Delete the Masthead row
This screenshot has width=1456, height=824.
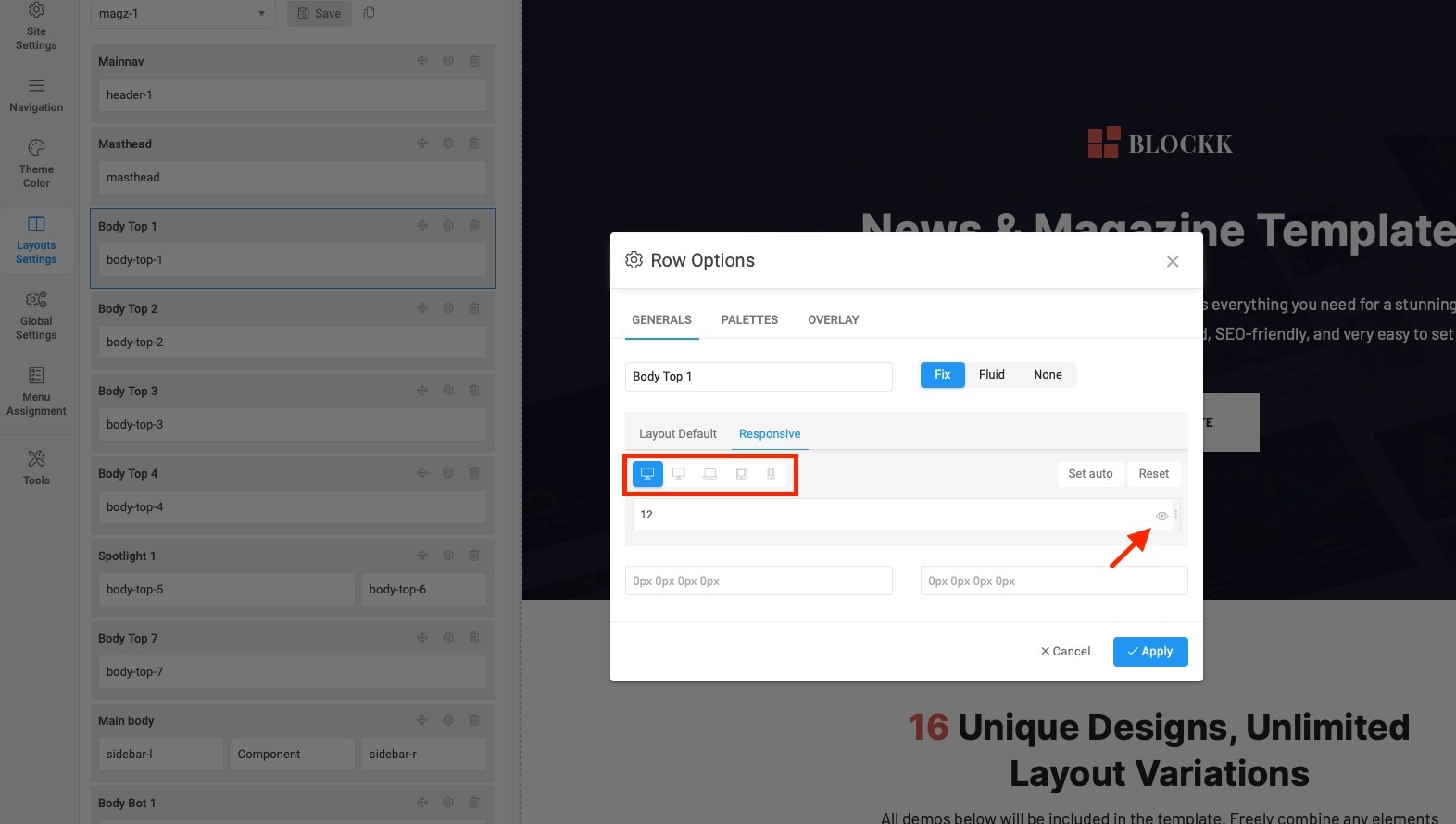(474, 144)
